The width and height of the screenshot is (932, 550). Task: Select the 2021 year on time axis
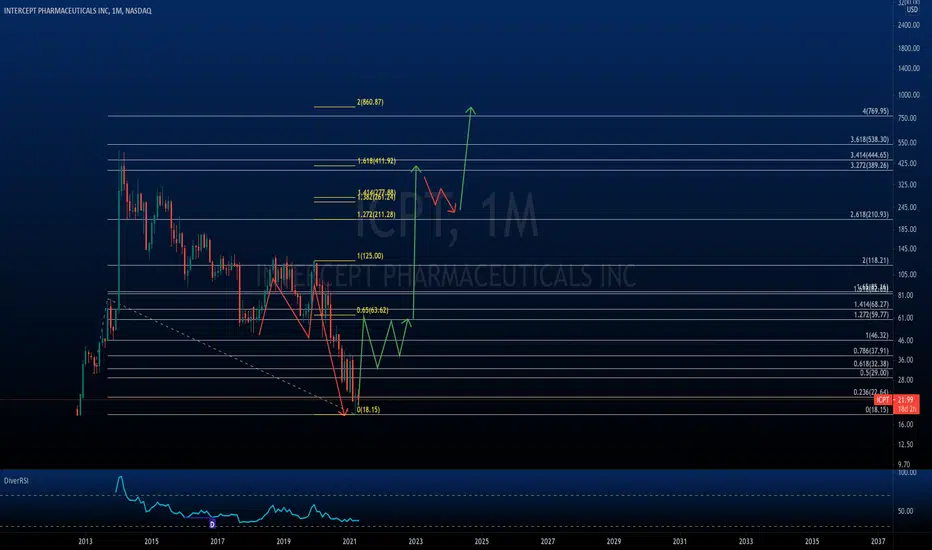tap(349, 541)
